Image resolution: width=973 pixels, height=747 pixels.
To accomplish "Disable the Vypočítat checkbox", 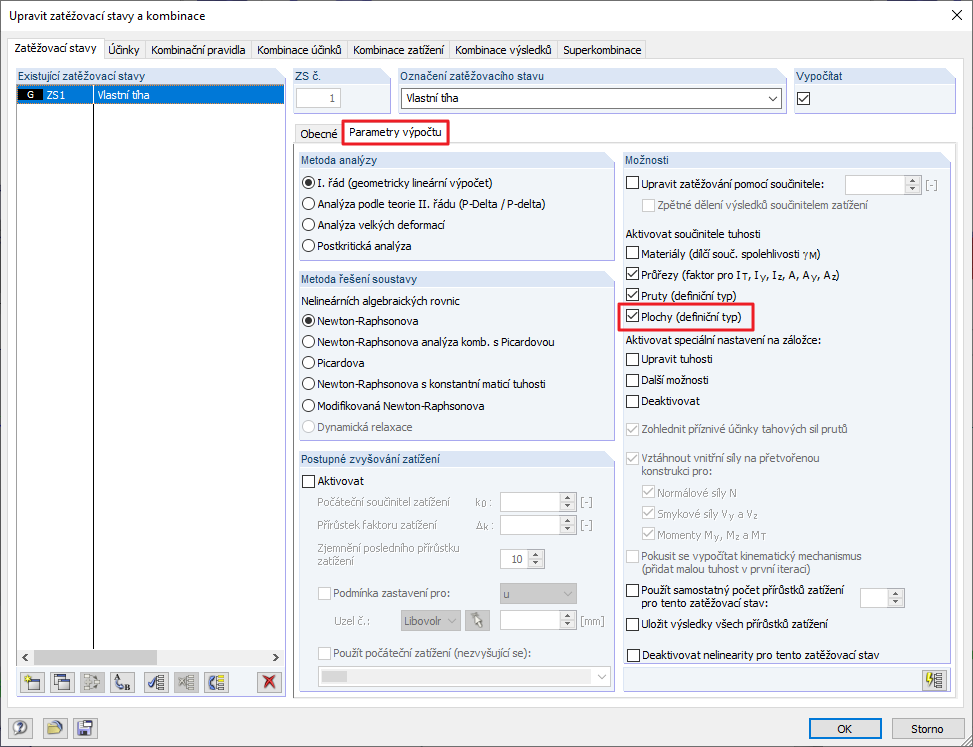I will click(803, 98).
